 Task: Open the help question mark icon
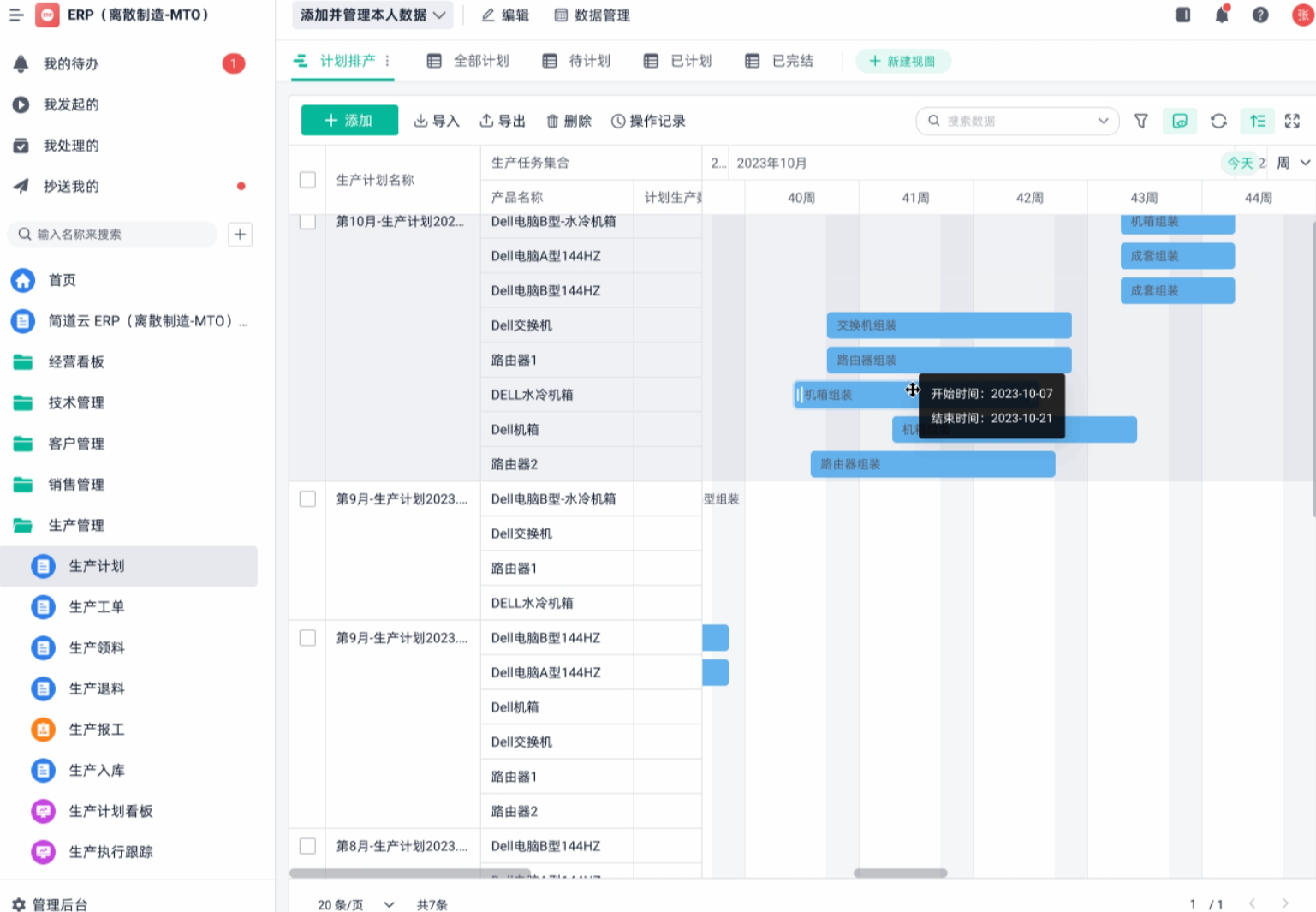pos(1260,15)
